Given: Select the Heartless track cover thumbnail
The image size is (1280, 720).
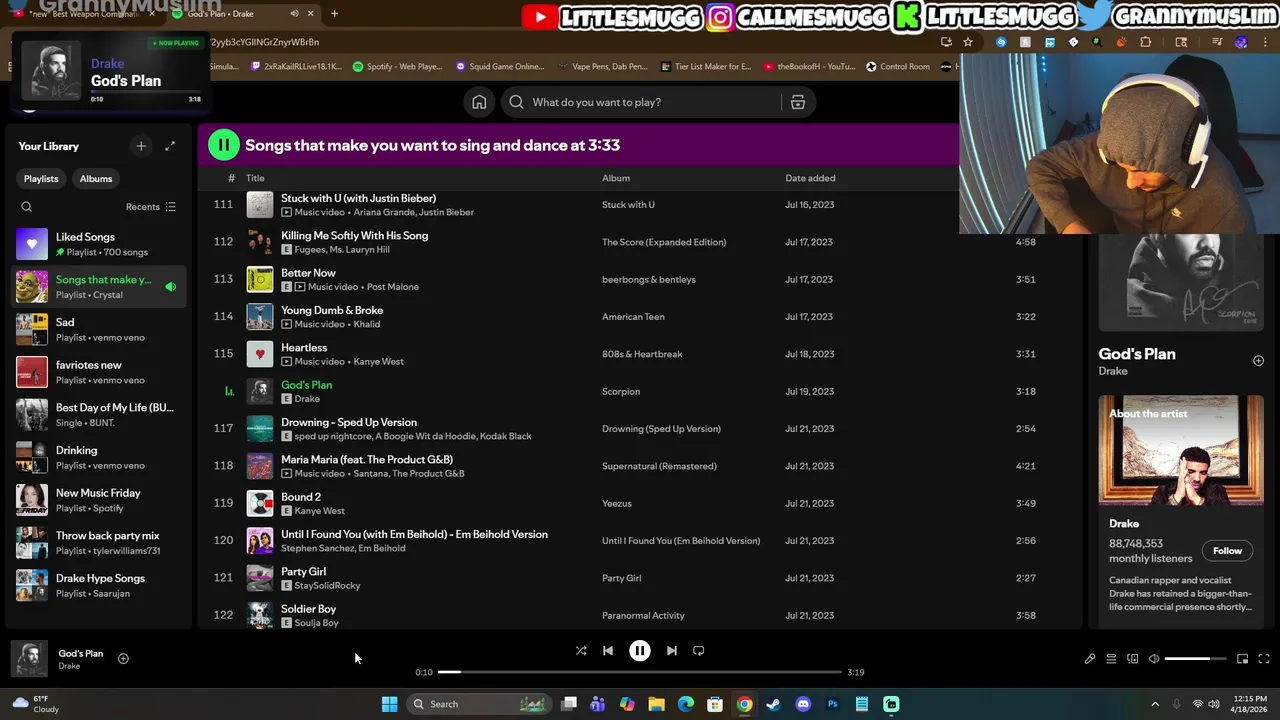Looking at the screenshot, I should (260, 354).
